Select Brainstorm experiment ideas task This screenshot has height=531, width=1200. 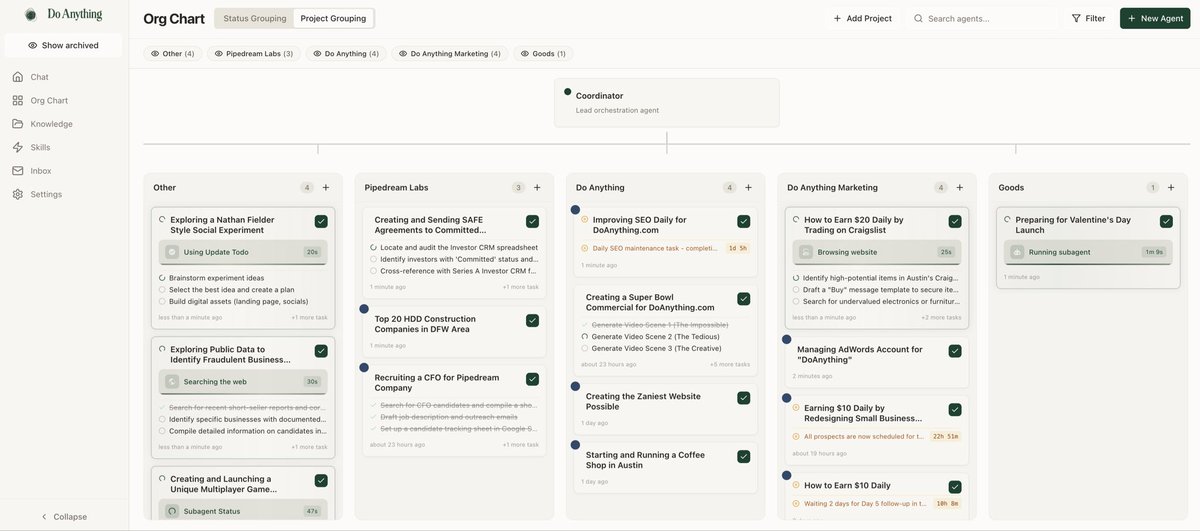216,278
